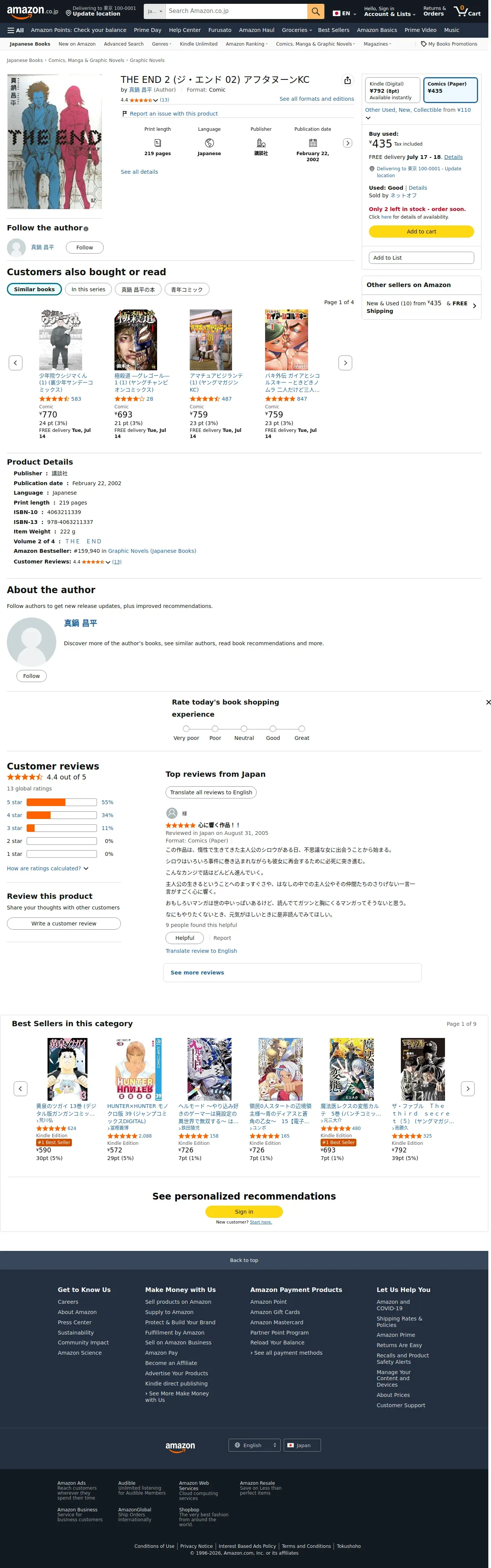Click previous arrow in Best Sellers carousel
Image resolution: width=491 pixels, height=1568 pixels.
[20, 1088]
